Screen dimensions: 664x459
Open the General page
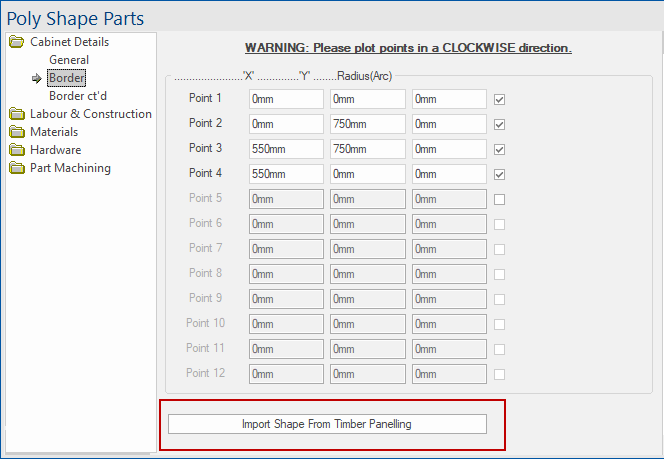(x=69, y=60)
